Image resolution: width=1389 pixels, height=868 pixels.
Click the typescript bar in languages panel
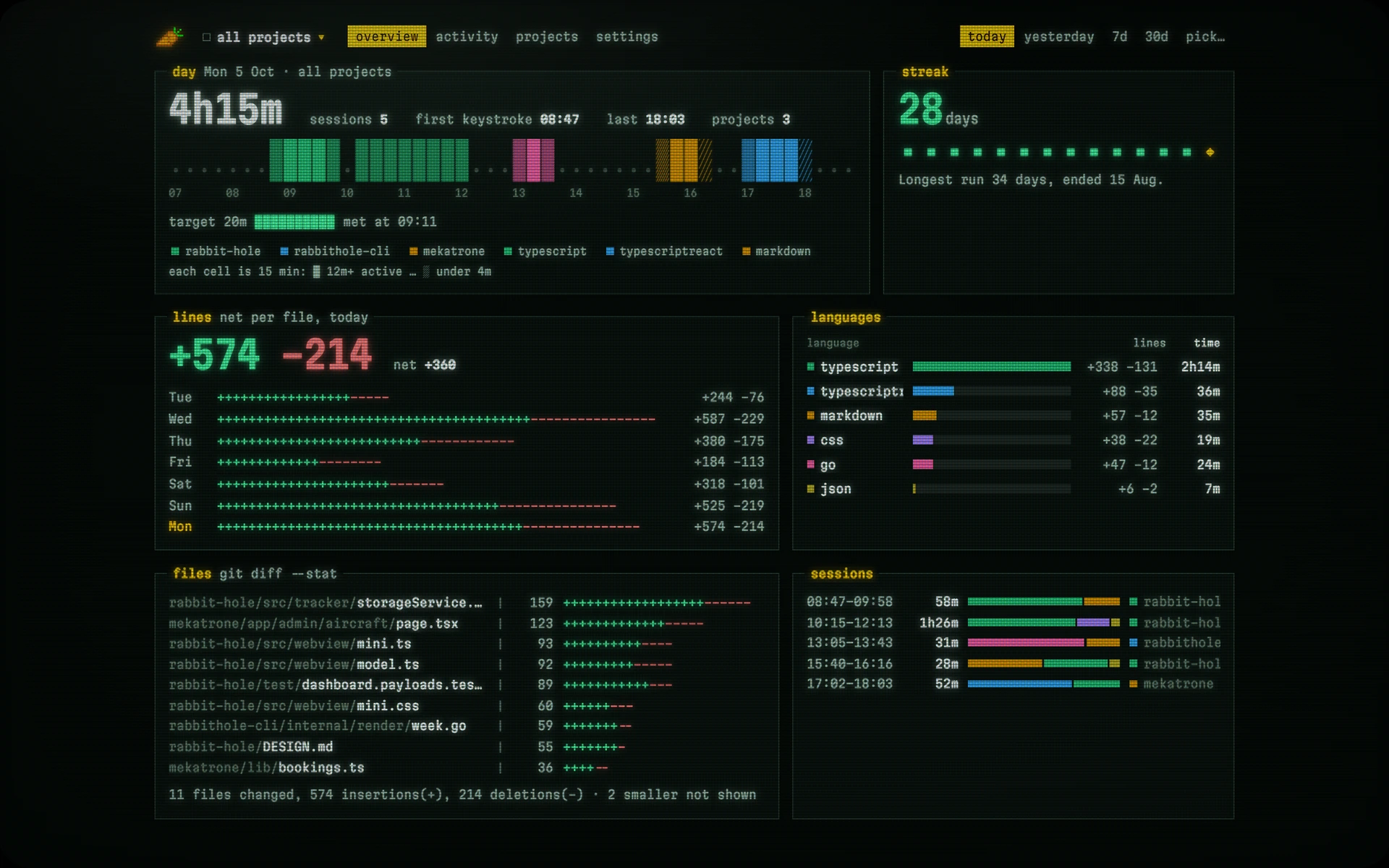pos(992,367)
